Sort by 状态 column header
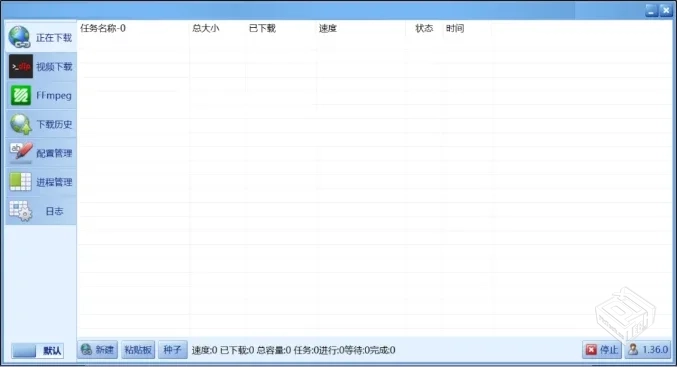The width and height of the screenshot is (677, 367). pyautogui.click(x=424, y=28)
